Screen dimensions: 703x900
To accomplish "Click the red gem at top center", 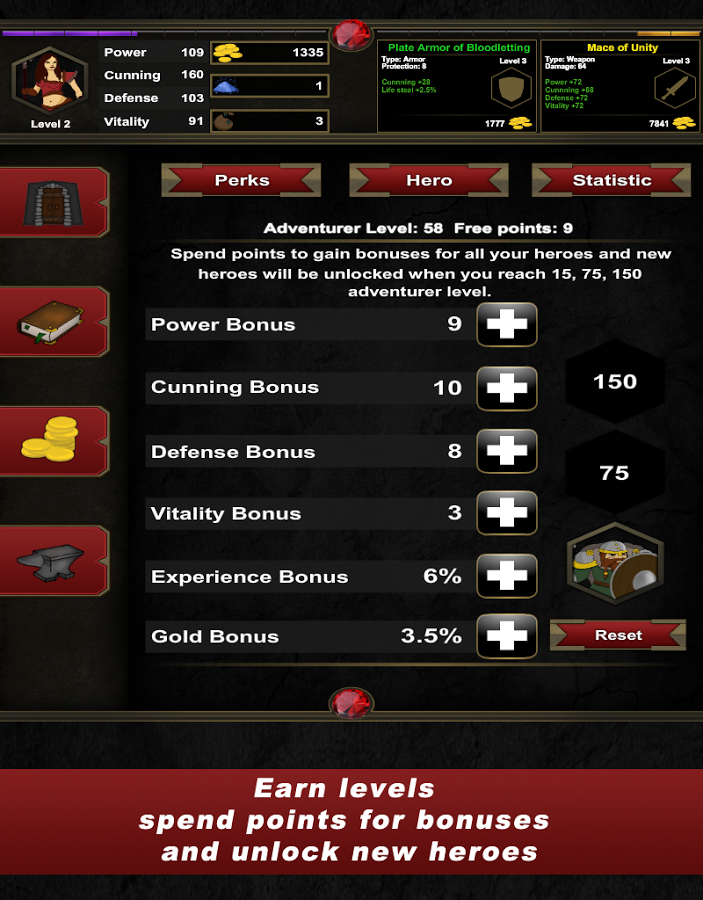I will coord(351,34).
